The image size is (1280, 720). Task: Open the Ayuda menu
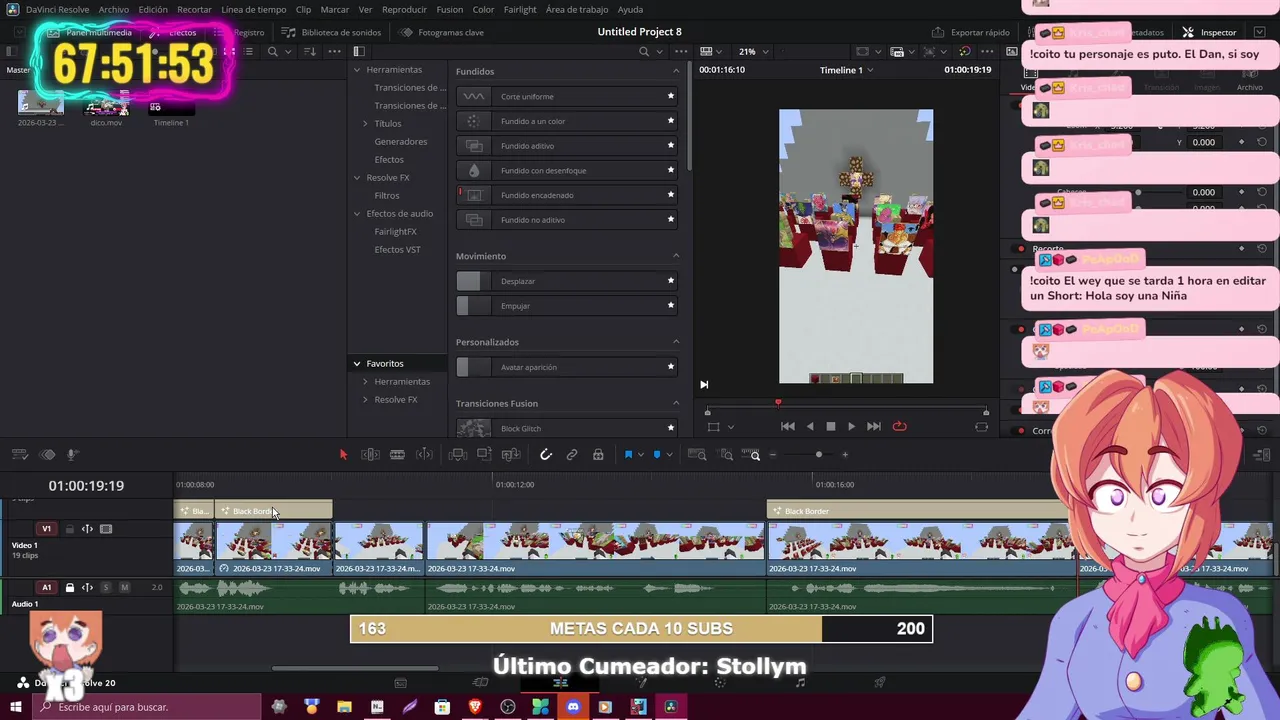pyautogui.click(x=631, y=9)
